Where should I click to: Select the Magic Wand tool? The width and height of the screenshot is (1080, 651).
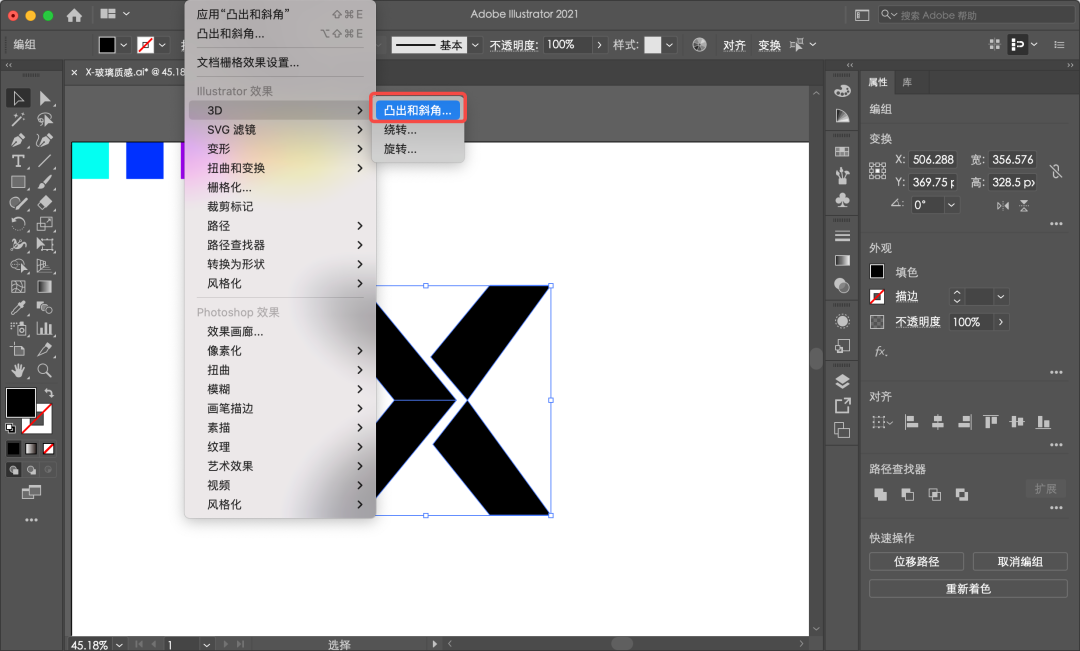(18, 119)
